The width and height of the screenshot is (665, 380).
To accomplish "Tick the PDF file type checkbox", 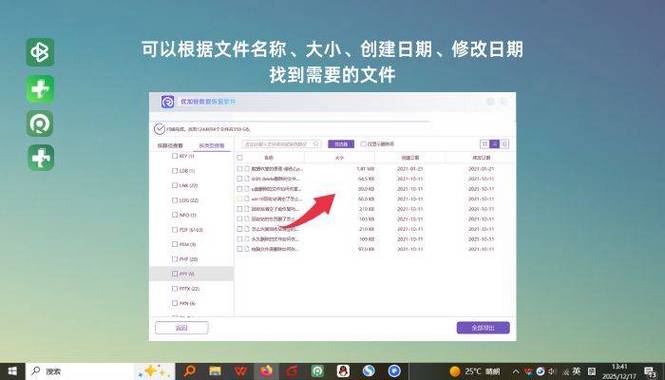I will 175,229.
